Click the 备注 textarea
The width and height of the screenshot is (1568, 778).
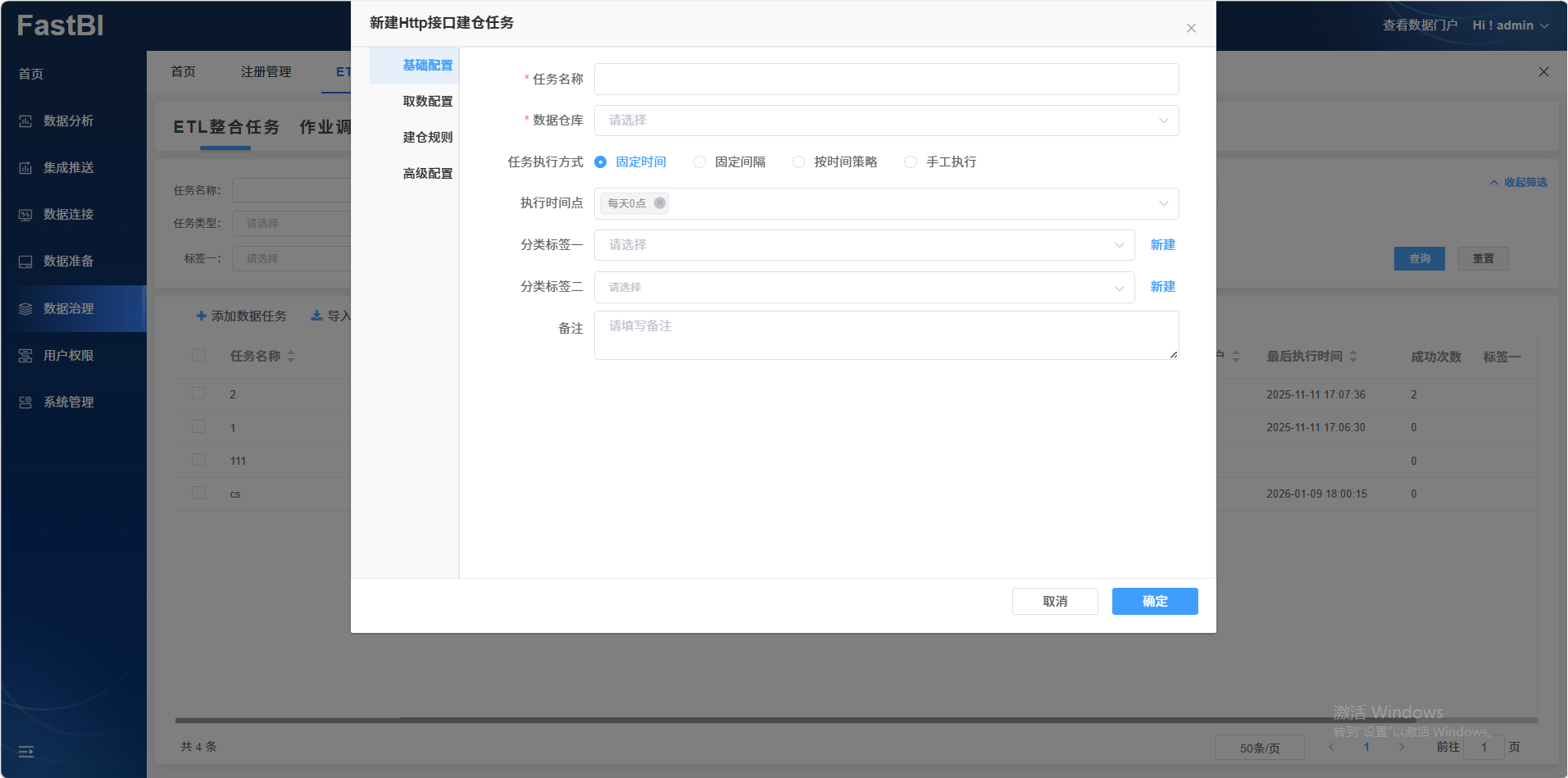coord(886,335)
